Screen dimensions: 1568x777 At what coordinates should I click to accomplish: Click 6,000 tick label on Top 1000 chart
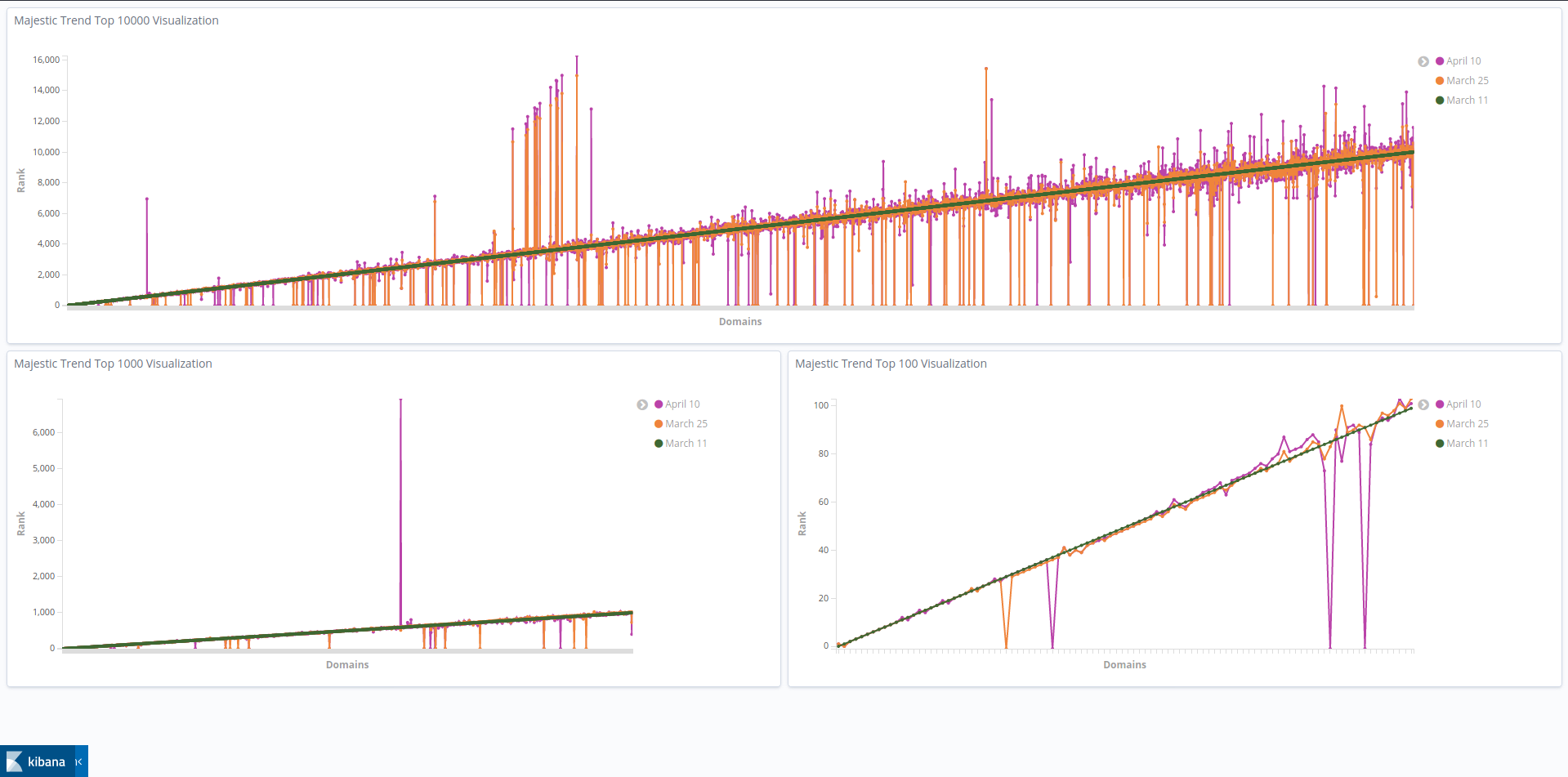[x=43, y=432]
